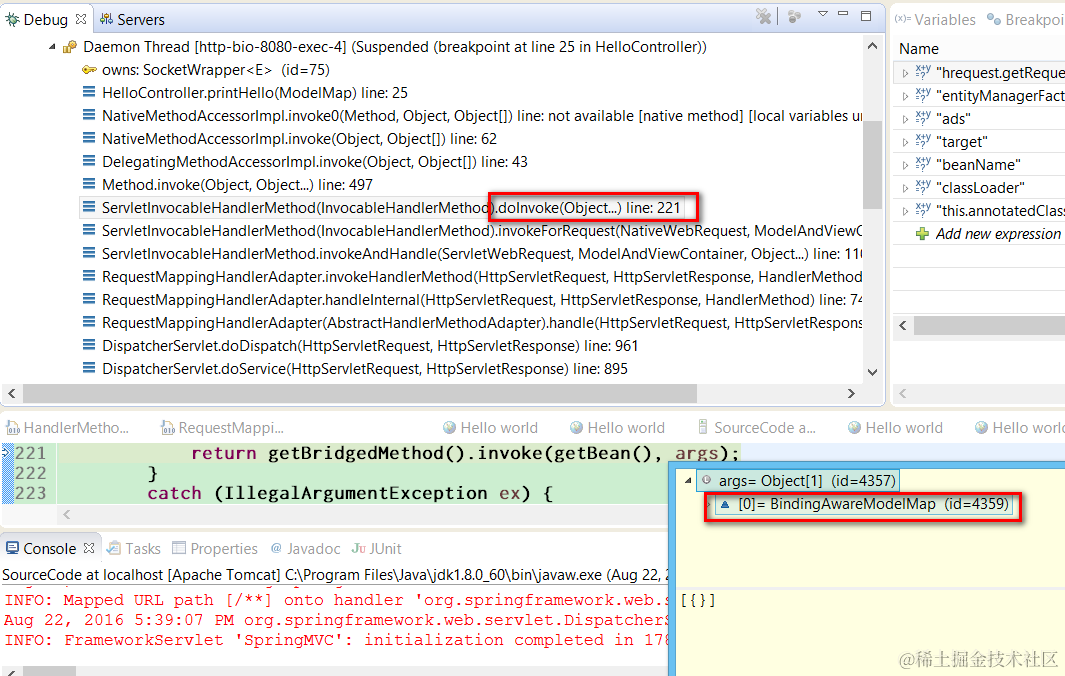The image size is (1065, 676).
Task: Click the Show Debug Toolbar icon
Action: tap(794, 16)
